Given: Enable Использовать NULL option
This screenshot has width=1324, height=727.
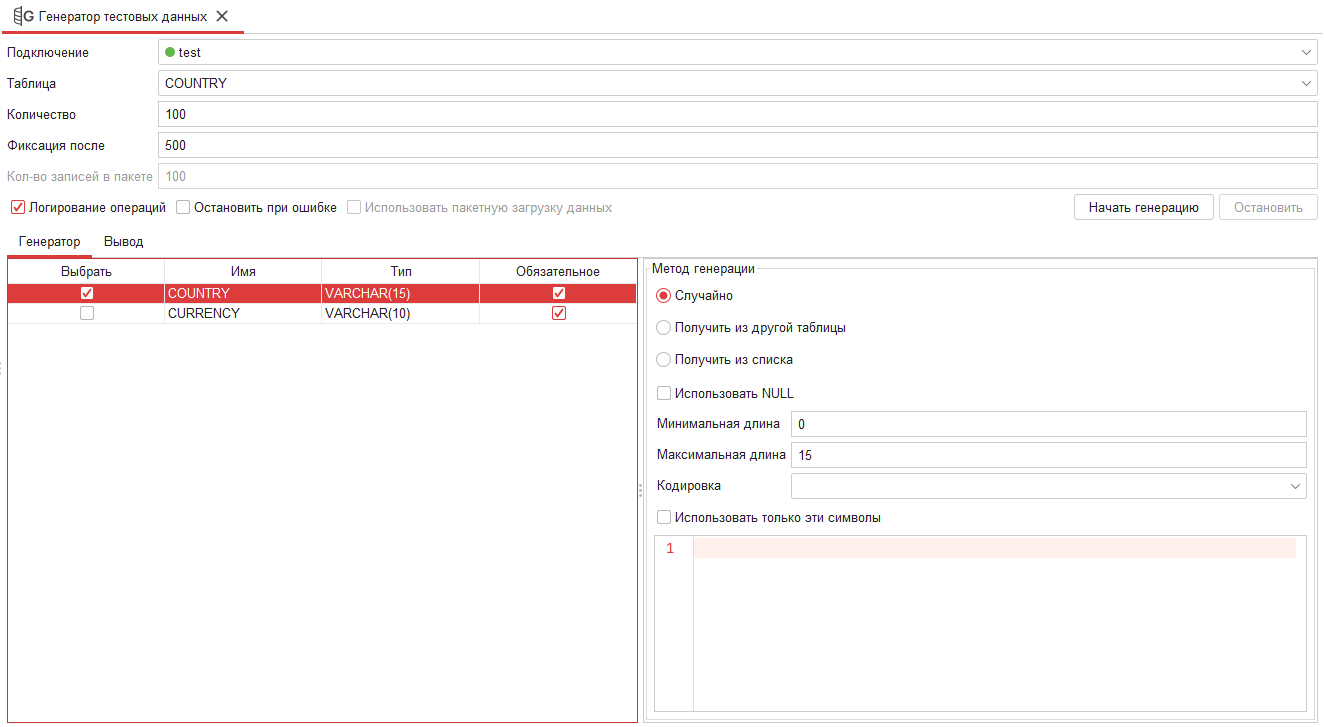Looking at the screenshot, I should tap(664, 393).
